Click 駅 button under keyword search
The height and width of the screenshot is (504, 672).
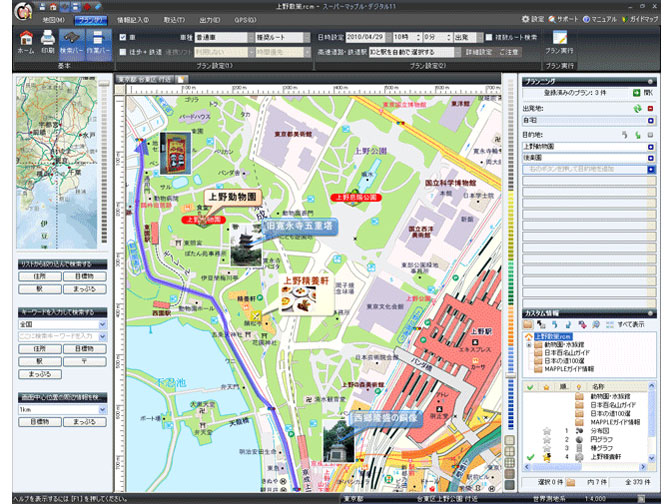click(40, 361)
